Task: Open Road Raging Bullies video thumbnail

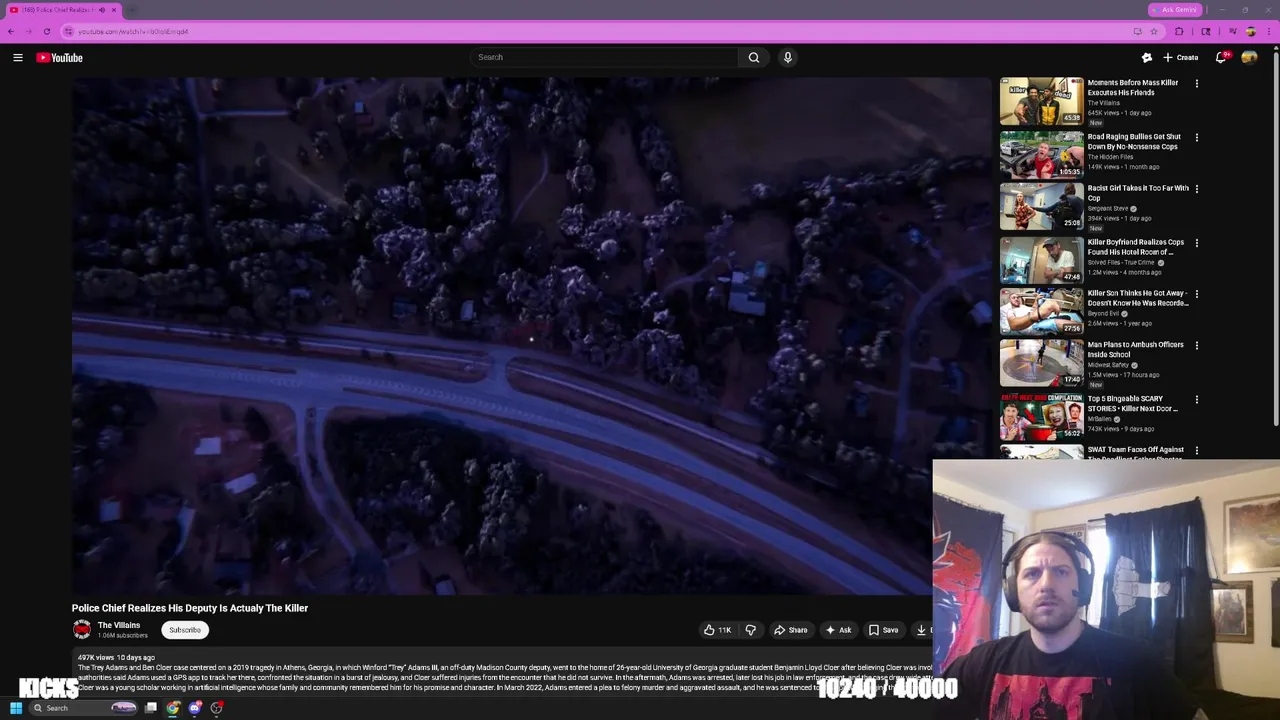Action: [x=1041, y=155]
